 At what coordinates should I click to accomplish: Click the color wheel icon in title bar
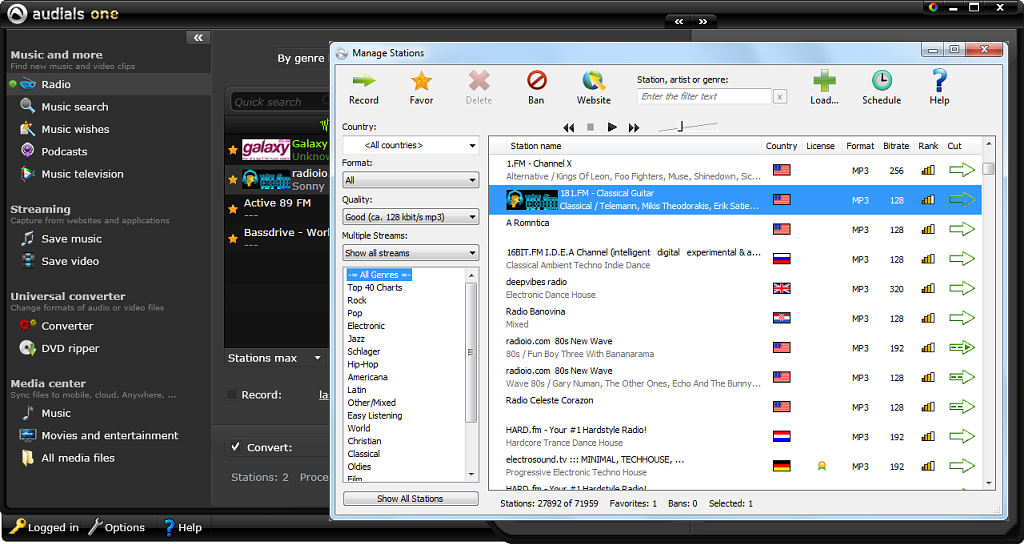pyautogui.click(x=933, y=7)
